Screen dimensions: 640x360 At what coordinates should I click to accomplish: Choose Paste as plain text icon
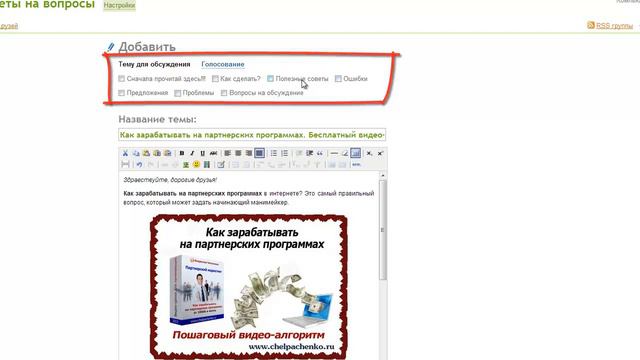(x=157, y=153)
